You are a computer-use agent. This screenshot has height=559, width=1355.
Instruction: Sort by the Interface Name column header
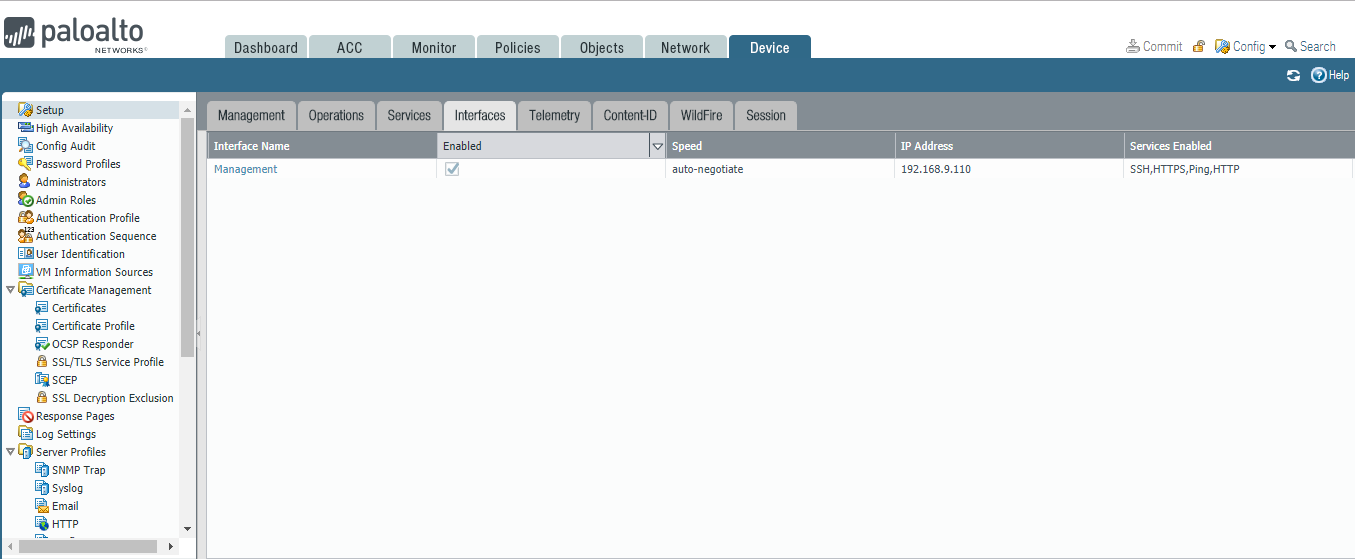322,146
